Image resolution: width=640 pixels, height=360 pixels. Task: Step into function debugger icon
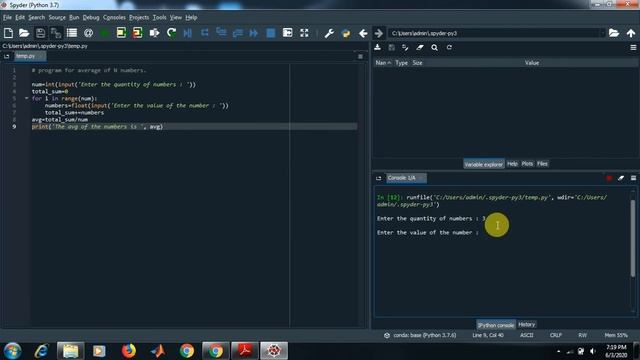coord(221,33)
